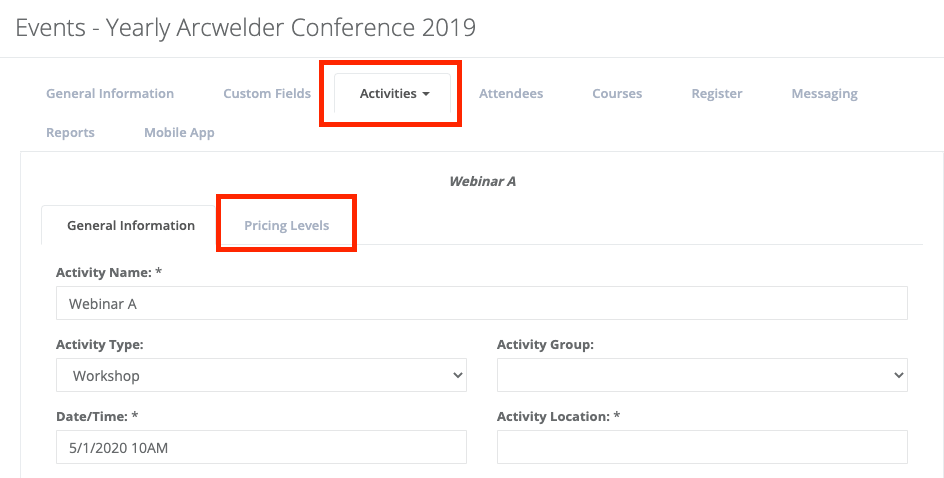This screenshot has width=944, height=478.
Task: Open the Activities dropdown tab
Action: [394, 94]
